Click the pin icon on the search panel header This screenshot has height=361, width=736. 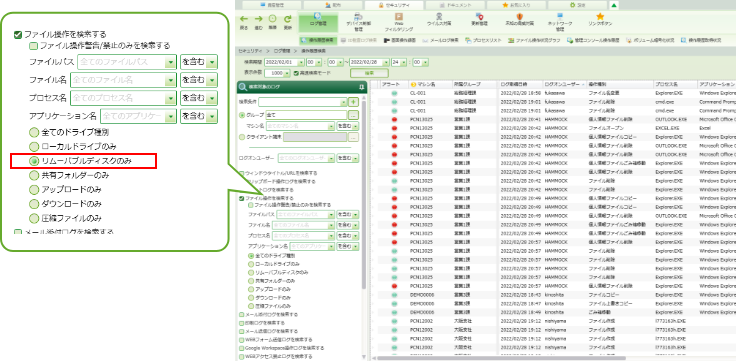(x=361, y=87)
